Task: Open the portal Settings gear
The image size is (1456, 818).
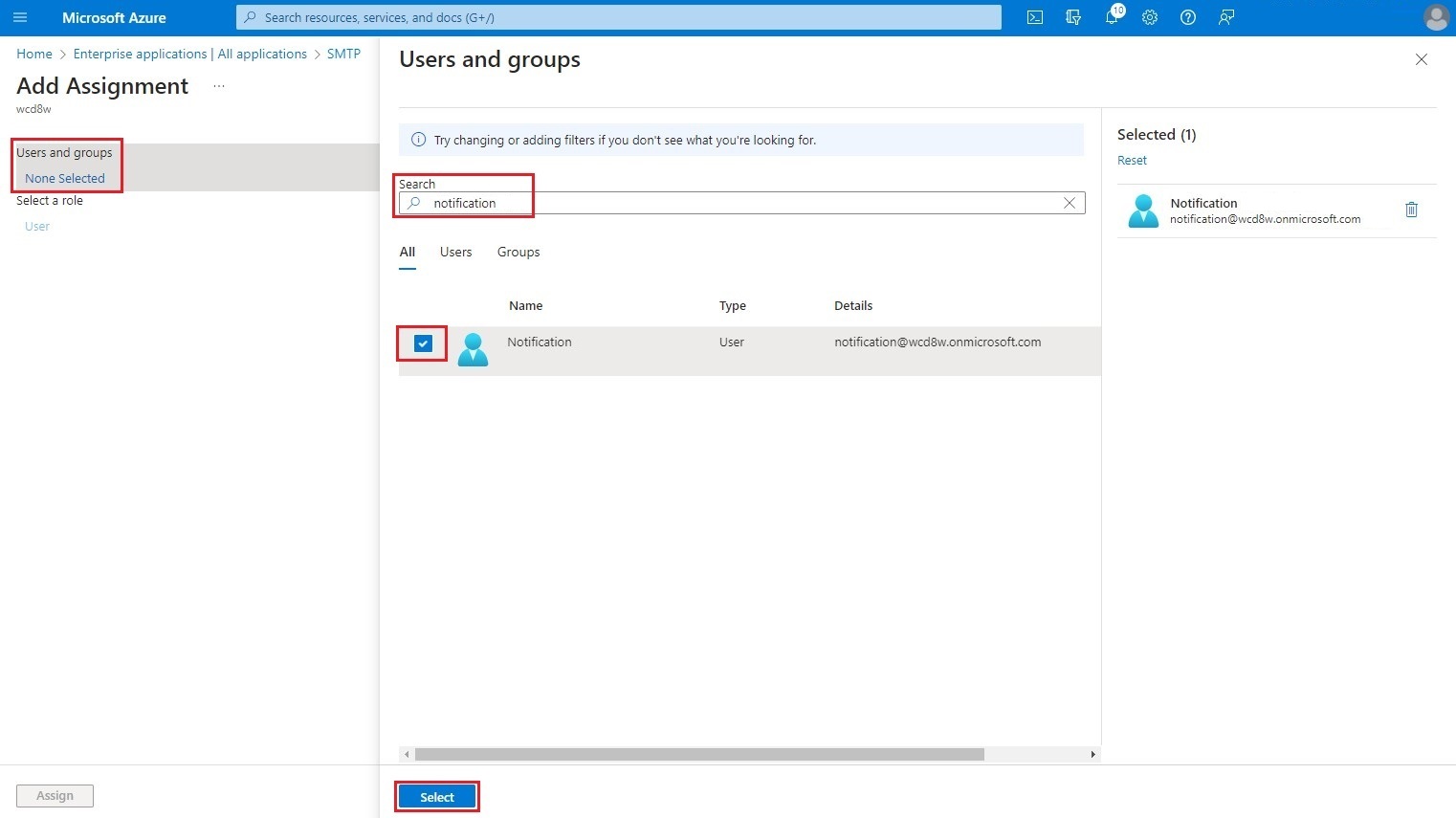Action: tap(1149, 17)
